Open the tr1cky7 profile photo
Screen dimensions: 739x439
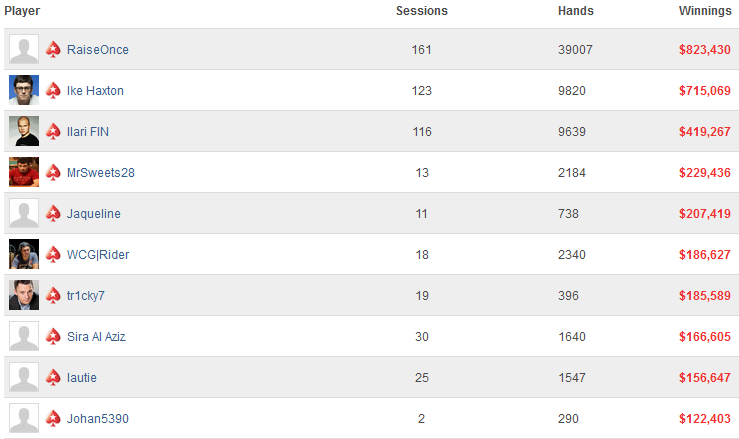coord(24,295)
